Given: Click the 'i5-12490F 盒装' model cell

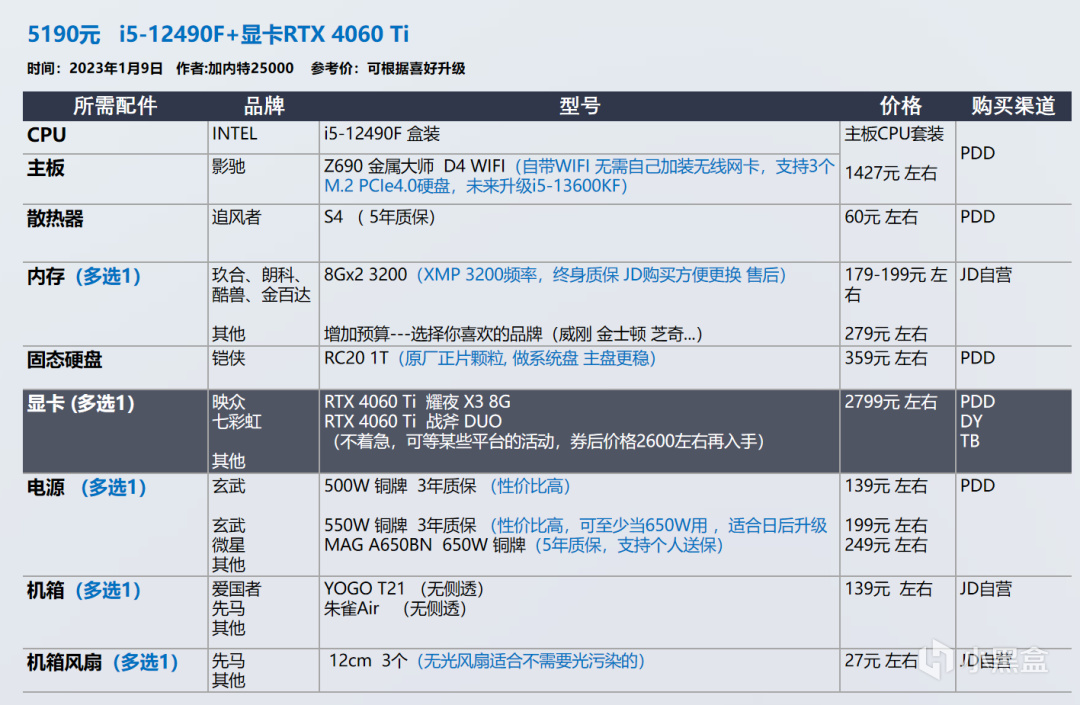Looking at the screenshot, I should point(382,134).
